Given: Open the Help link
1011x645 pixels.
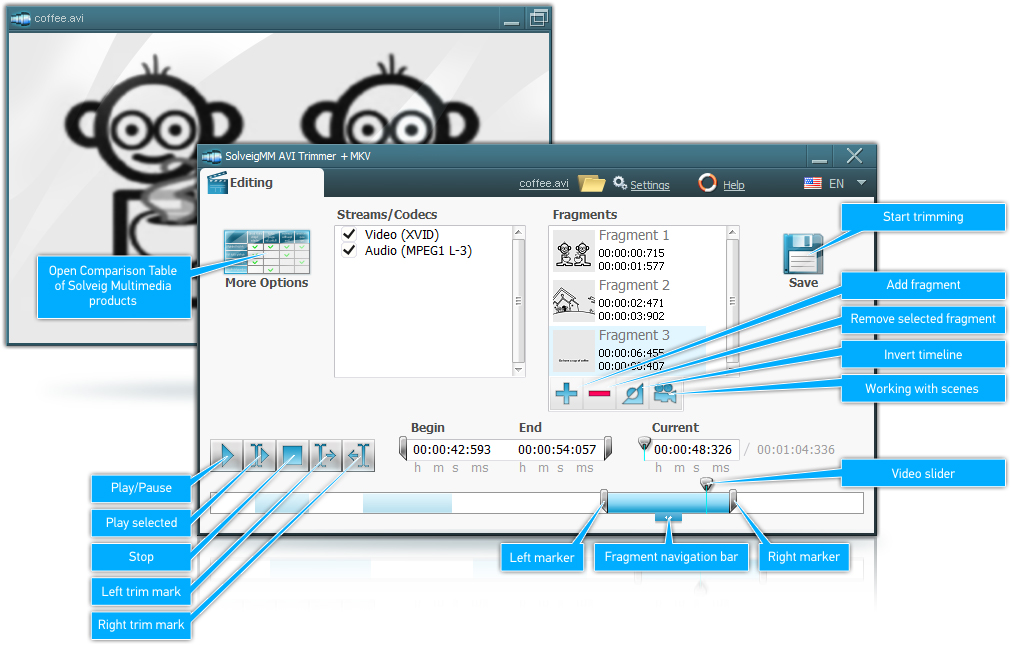Looking at the screenshot, I should 734,185.
